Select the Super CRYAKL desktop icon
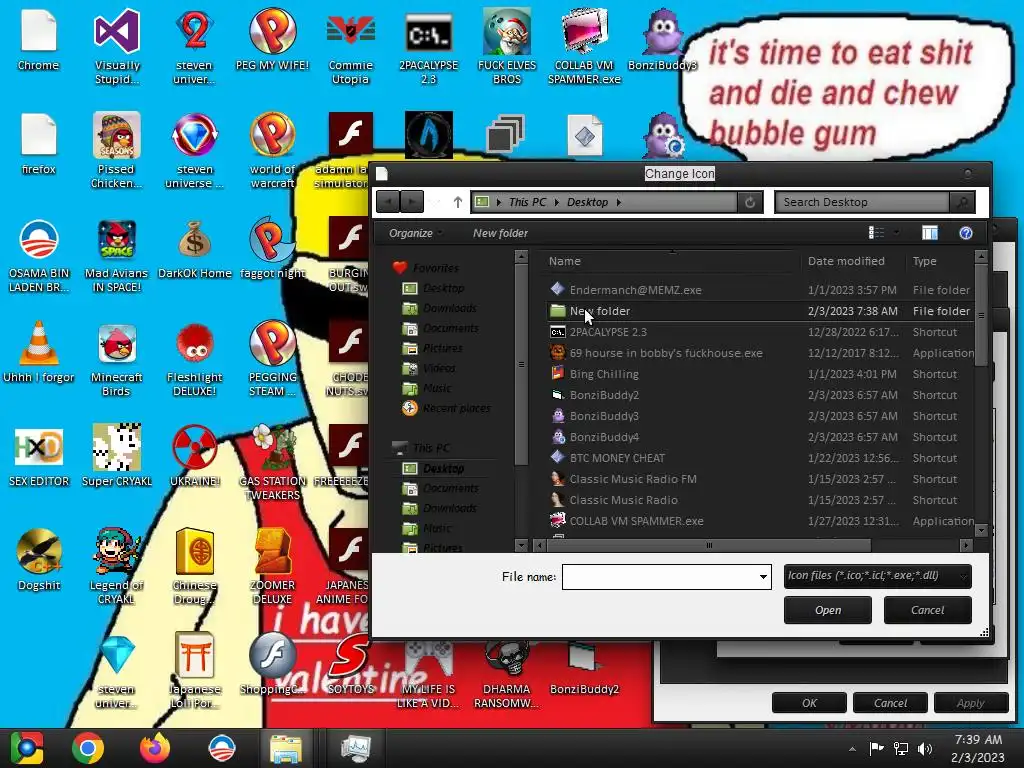 click(x=117, y=456)
